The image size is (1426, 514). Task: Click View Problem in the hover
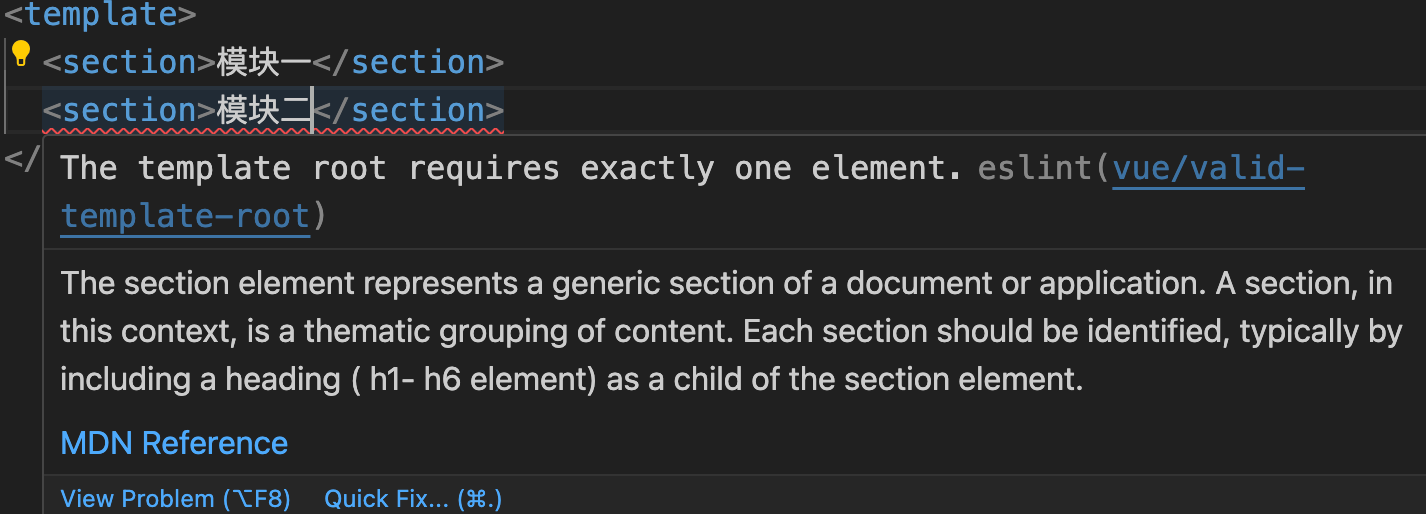[x=175, y=498]
